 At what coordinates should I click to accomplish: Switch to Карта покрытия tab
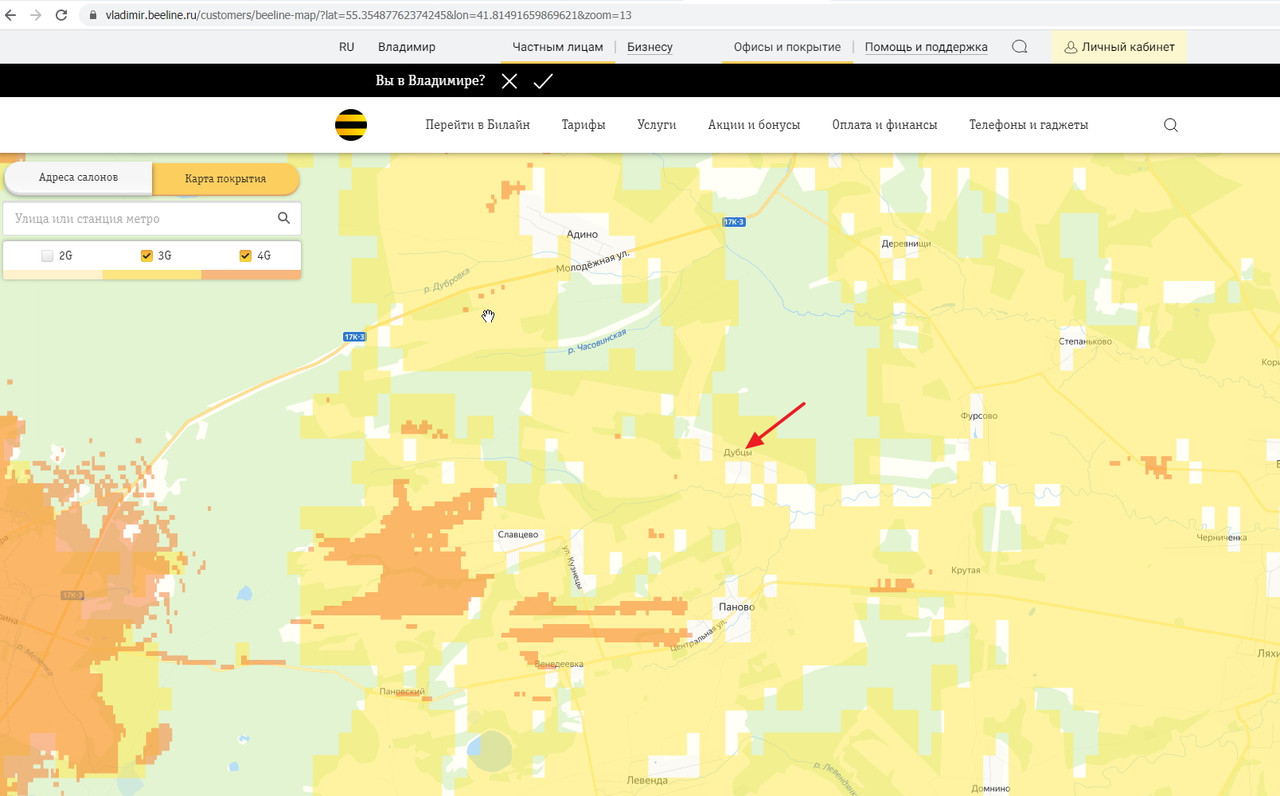coord(225,179)
